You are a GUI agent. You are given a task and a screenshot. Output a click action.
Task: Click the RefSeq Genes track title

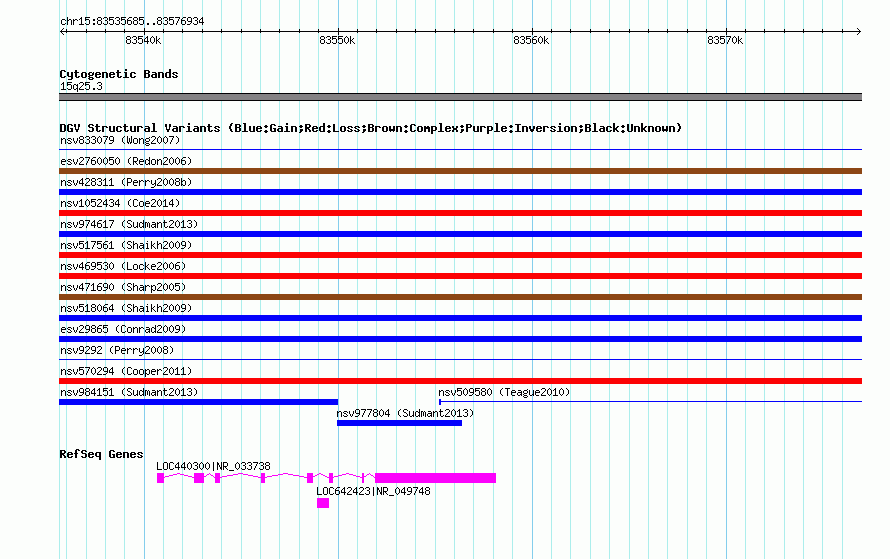[x=101, y=454]
